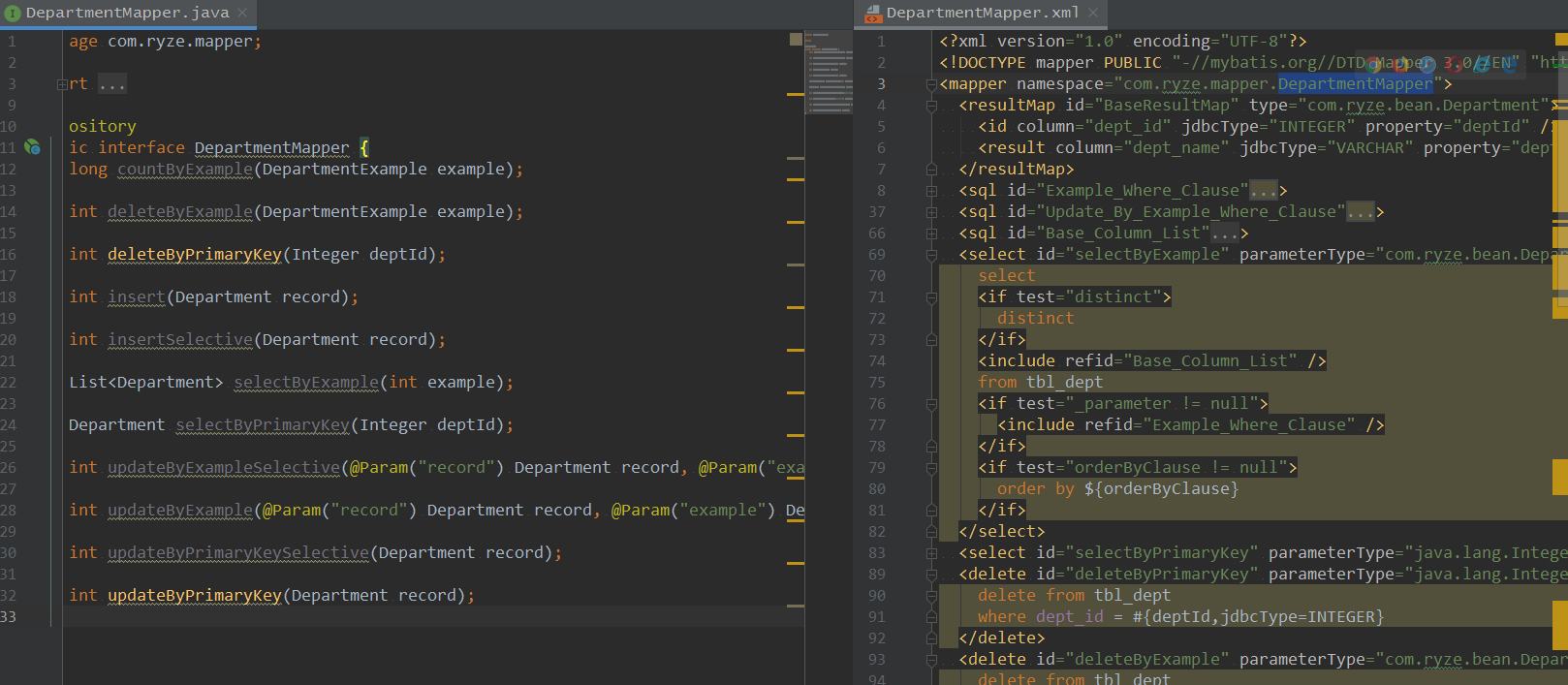Collapse the deleteByPrimaryKey delete on line 89
Viewport: 1568px width, 685px height.
click(x=931, y=575)
